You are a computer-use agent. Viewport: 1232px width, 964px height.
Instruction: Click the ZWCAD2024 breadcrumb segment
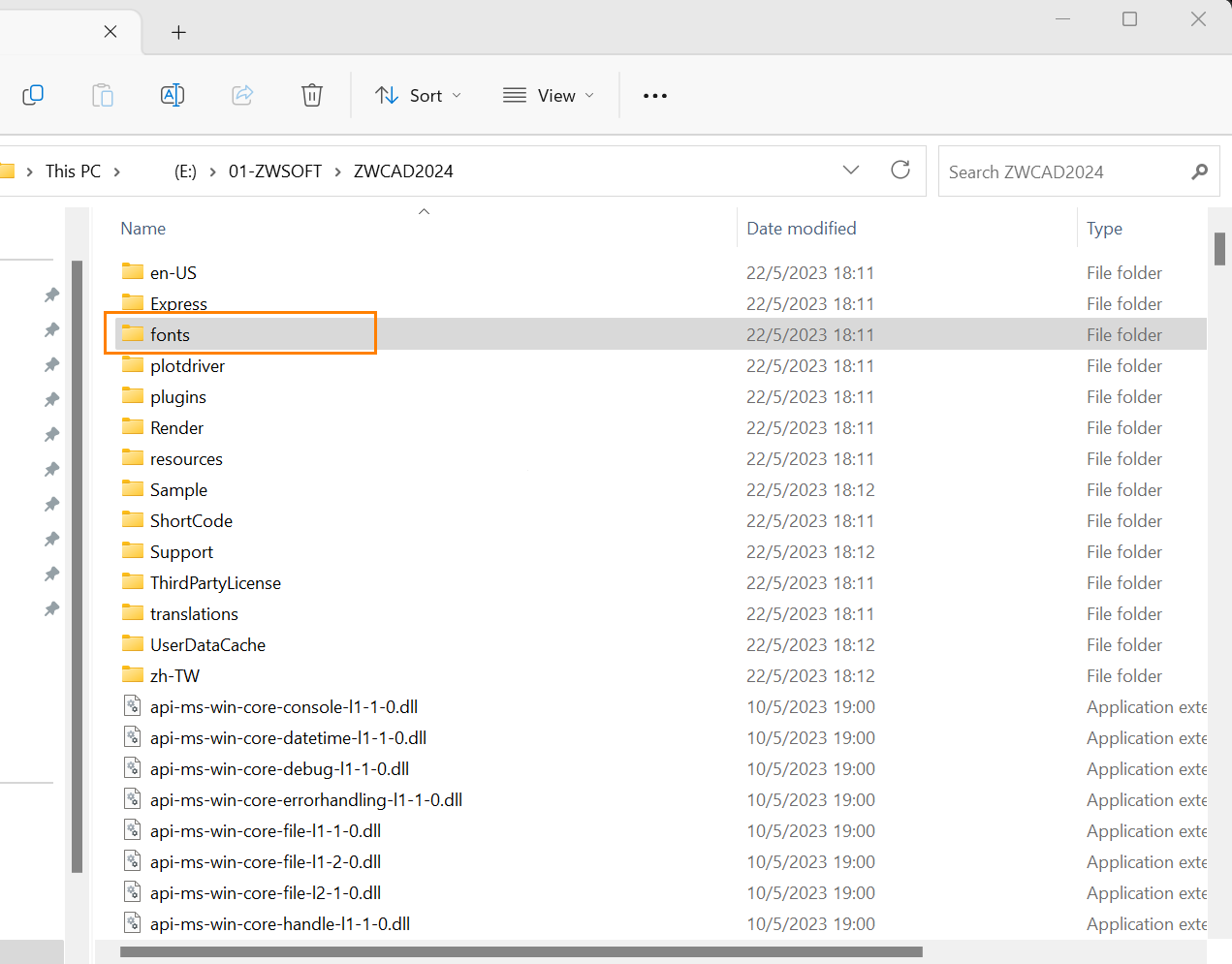[x=403, y=171]
